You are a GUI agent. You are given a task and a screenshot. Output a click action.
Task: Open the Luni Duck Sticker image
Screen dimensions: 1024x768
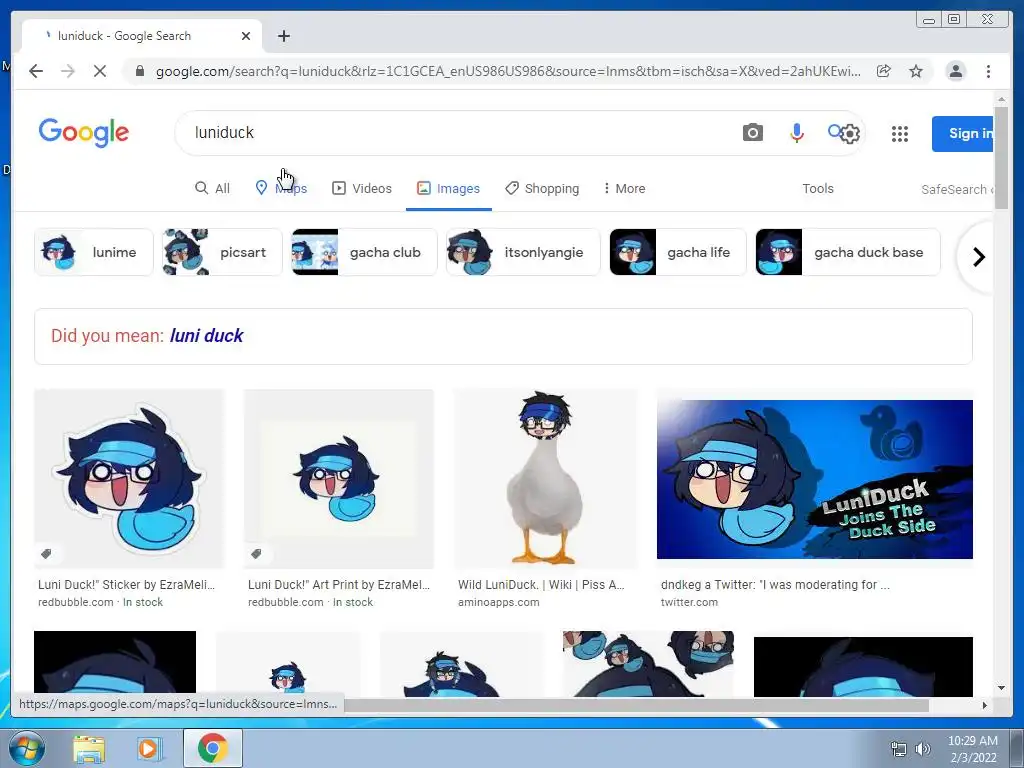[129, 479]
